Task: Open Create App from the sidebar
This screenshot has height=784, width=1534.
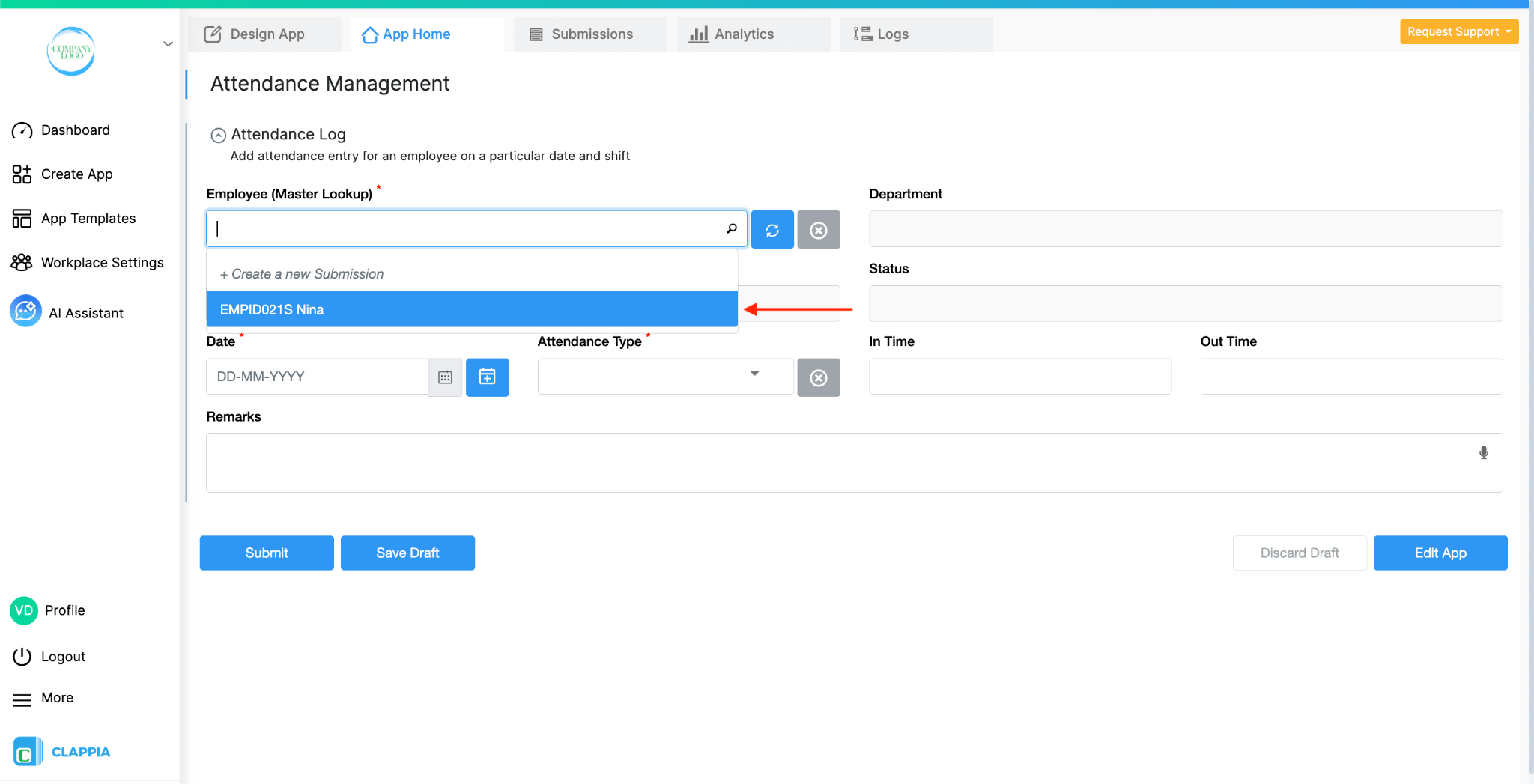Action: point(76,174)
